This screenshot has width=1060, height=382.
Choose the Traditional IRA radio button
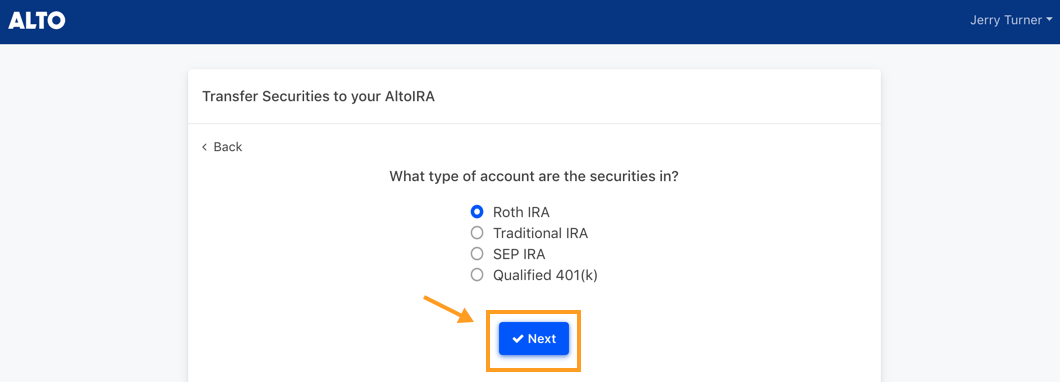tap(477, 233)
